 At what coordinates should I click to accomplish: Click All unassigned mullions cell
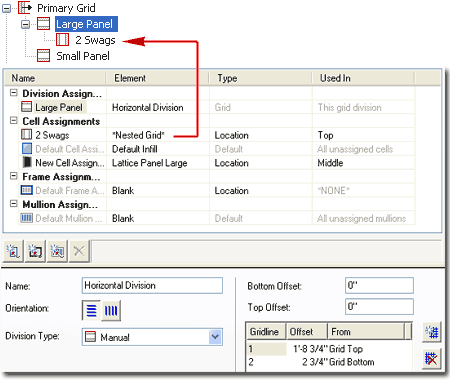tap(361, 218)
